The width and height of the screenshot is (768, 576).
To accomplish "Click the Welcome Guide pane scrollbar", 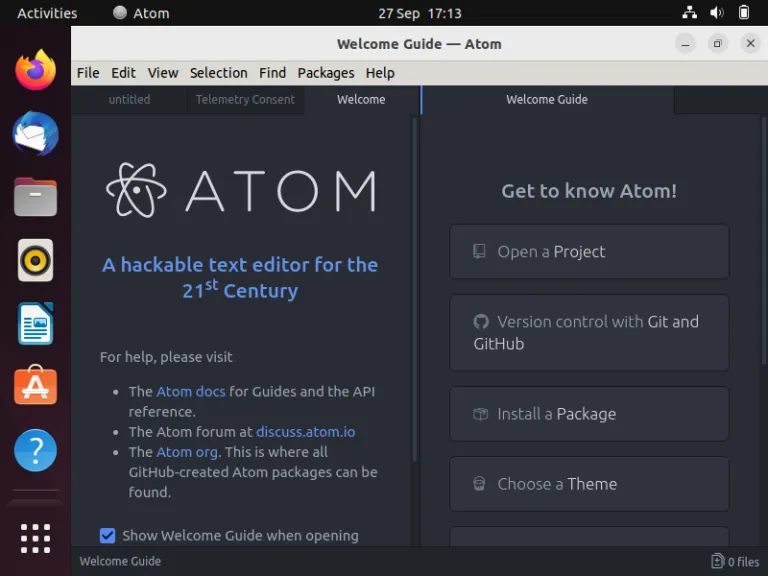I will [765, 240].
